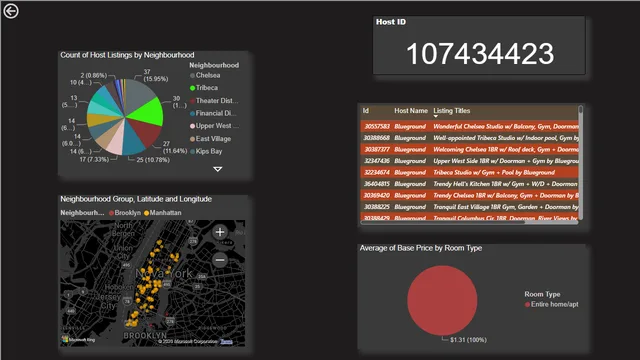Expand the neighbourhood legend with down triangle
The image size is (640, 360).
218,169
